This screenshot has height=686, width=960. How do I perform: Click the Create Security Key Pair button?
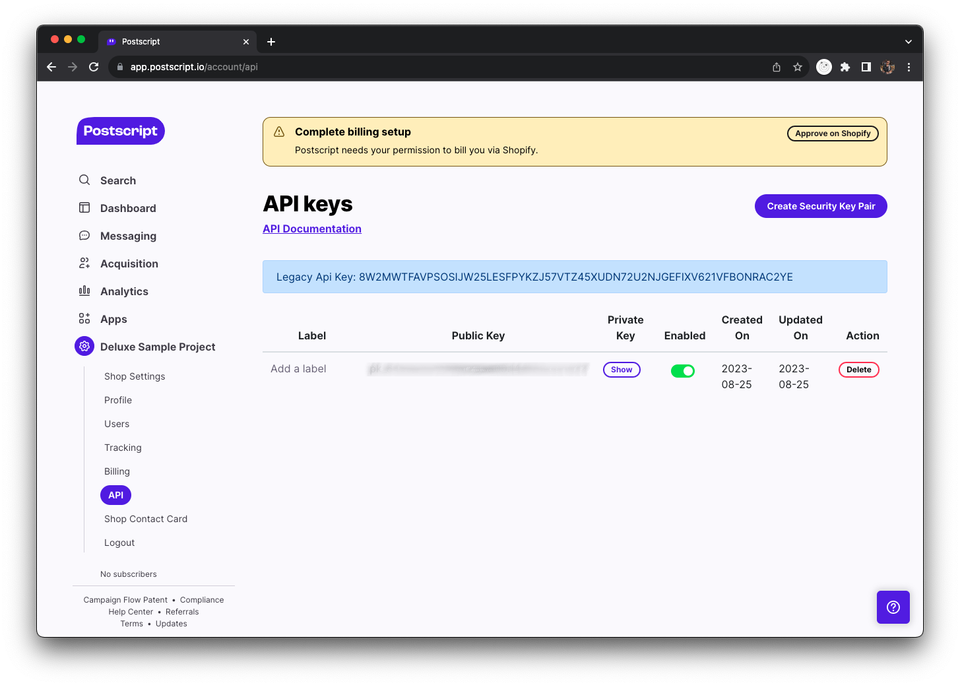[820, 206]
